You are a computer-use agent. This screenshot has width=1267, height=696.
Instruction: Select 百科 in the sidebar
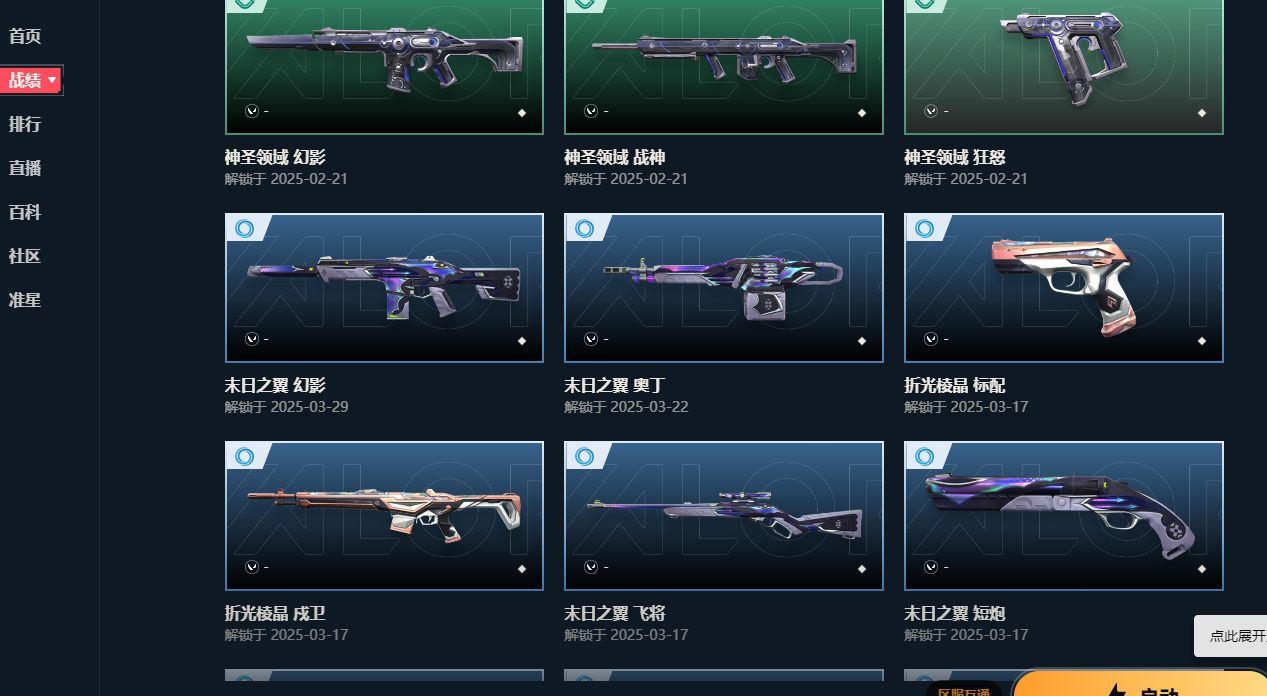[x=25, y=212]
